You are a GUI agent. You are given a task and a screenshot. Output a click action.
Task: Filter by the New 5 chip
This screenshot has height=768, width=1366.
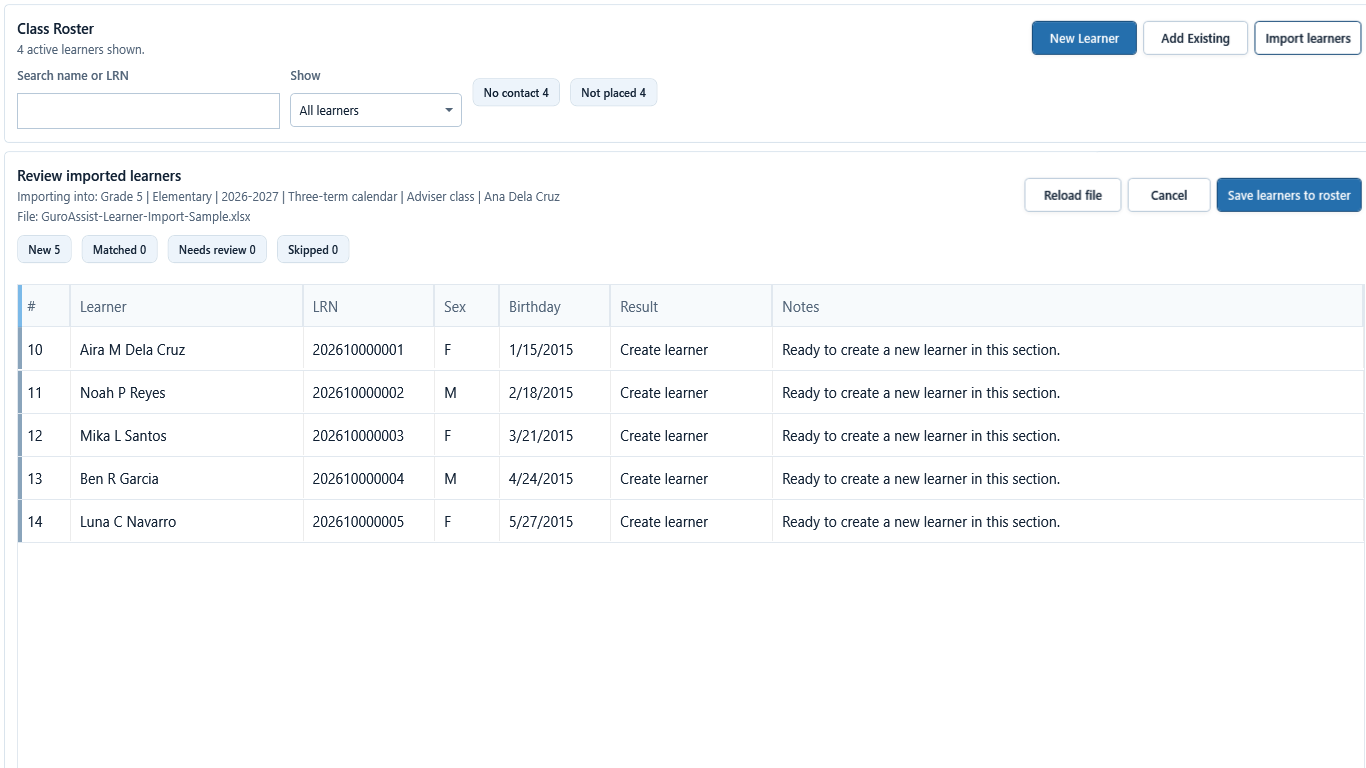44,250
